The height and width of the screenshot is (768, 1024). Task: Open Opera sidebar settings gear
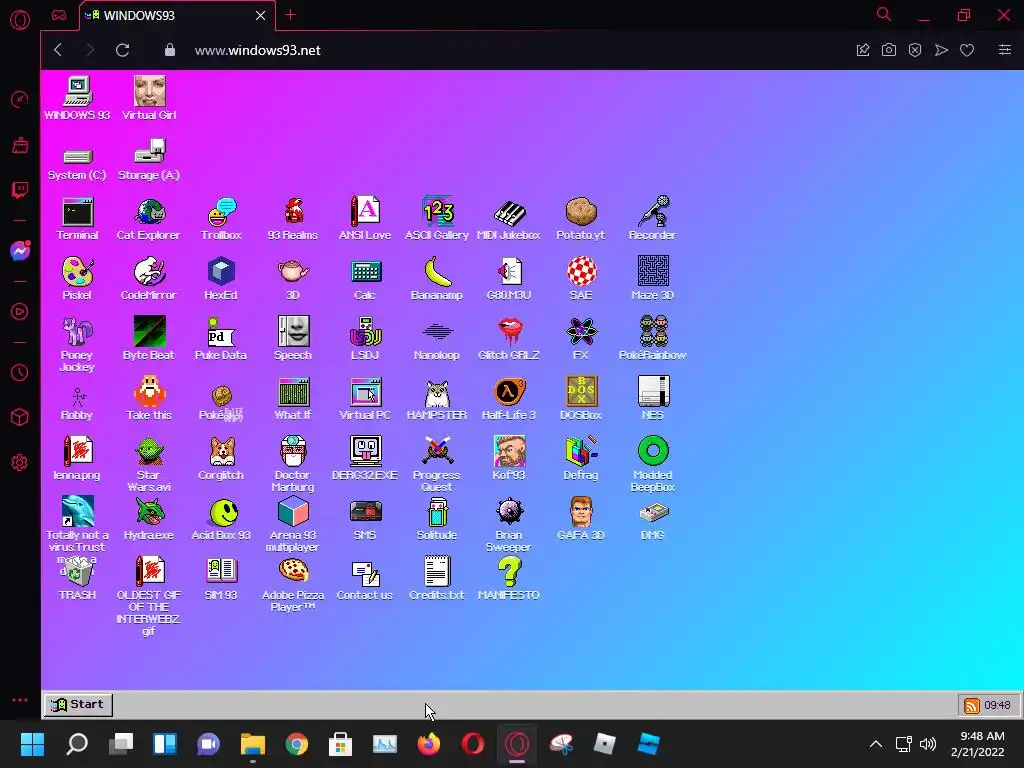[x=20, y=463]
